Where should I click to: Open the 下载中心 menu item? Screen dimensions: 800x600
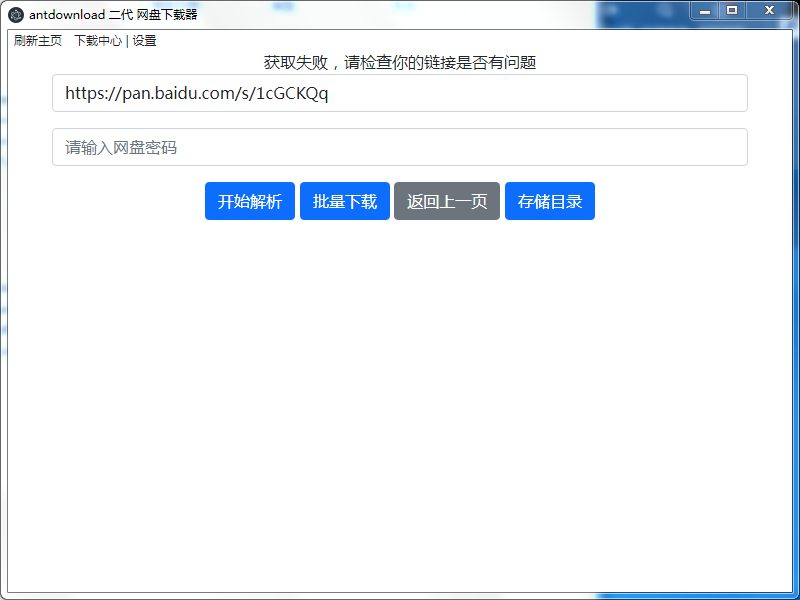(x=98, y=41)
